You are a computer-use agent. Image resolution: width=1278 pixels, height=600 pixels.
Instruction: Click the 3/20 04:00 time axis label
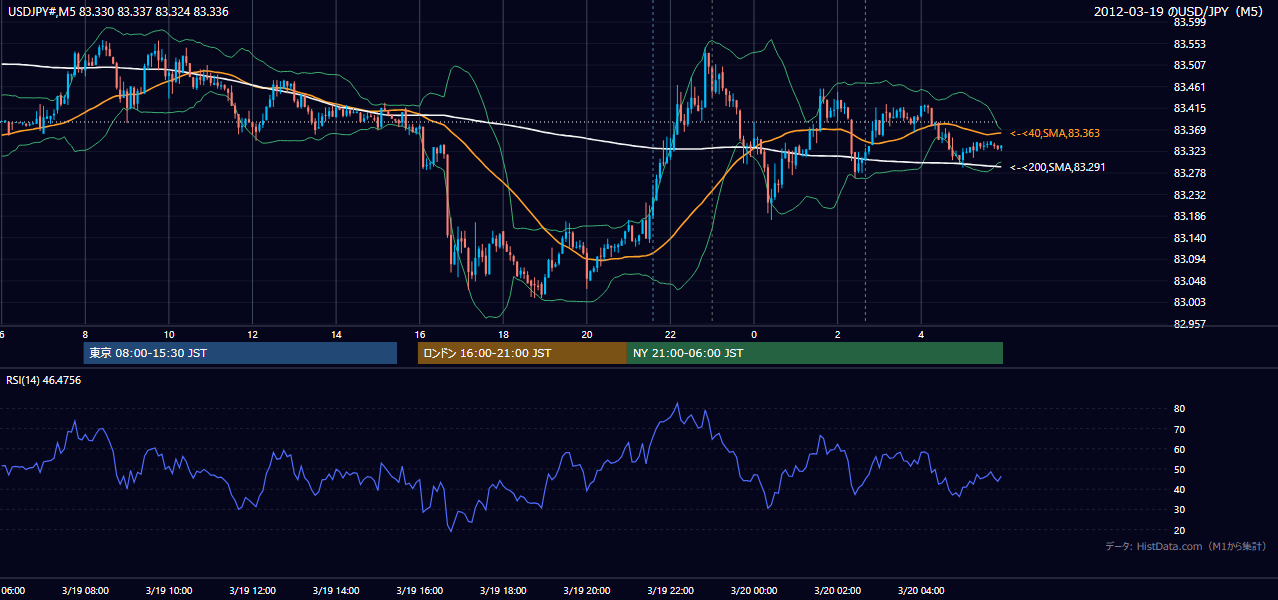coord(921,591)
